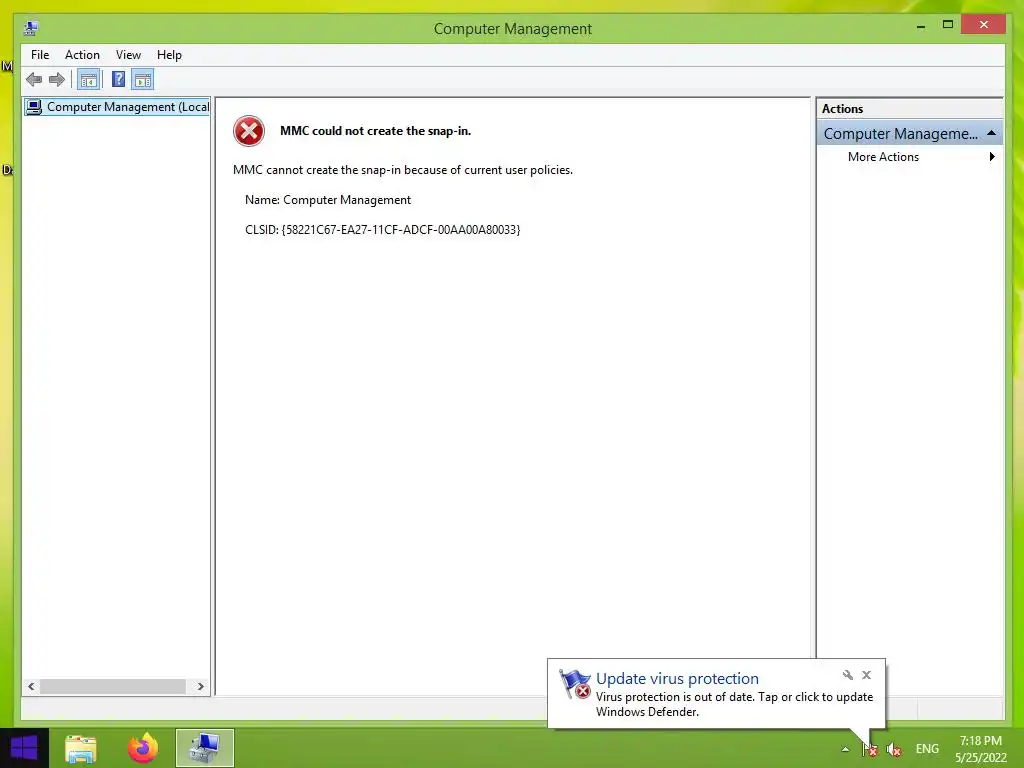1024x768 pixels.
Task: Expand the More Actions submenu arrow
Action: 992,157
